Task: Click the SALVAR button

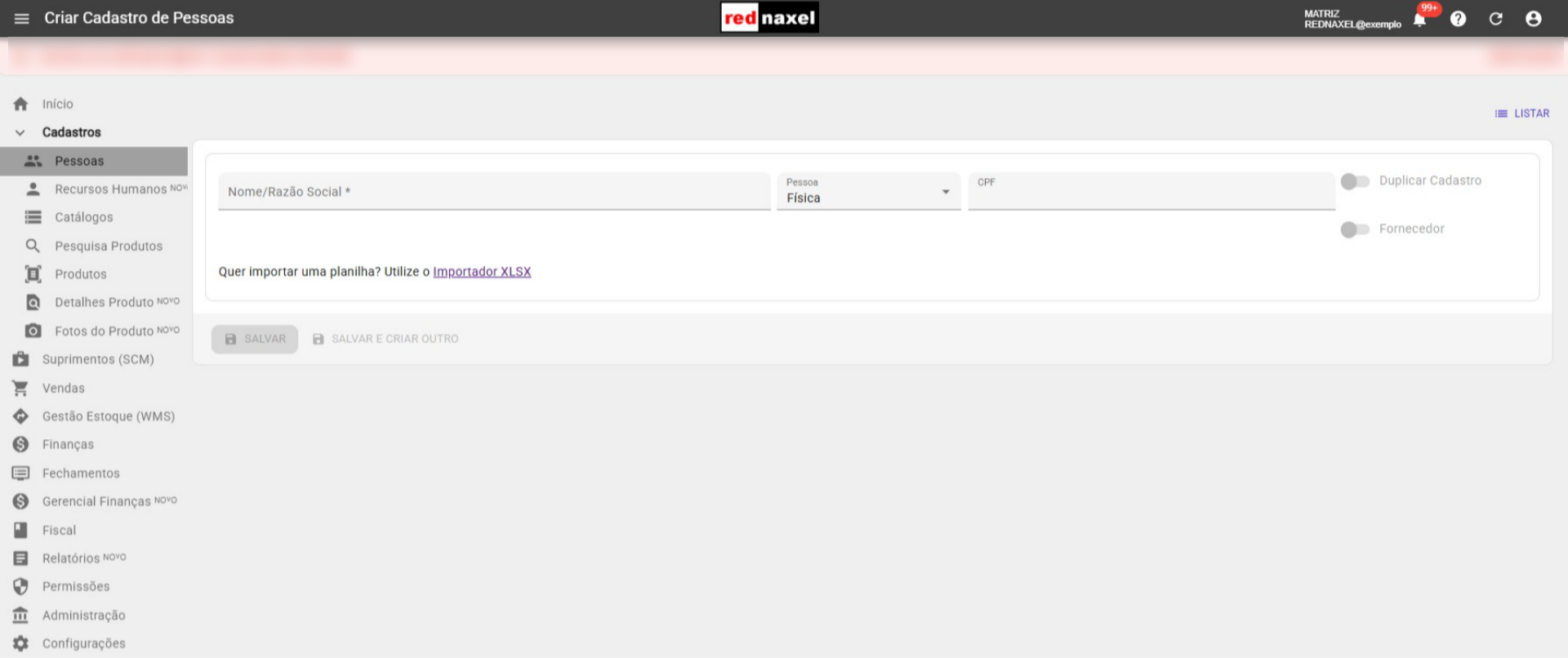Action: [255, 339]
